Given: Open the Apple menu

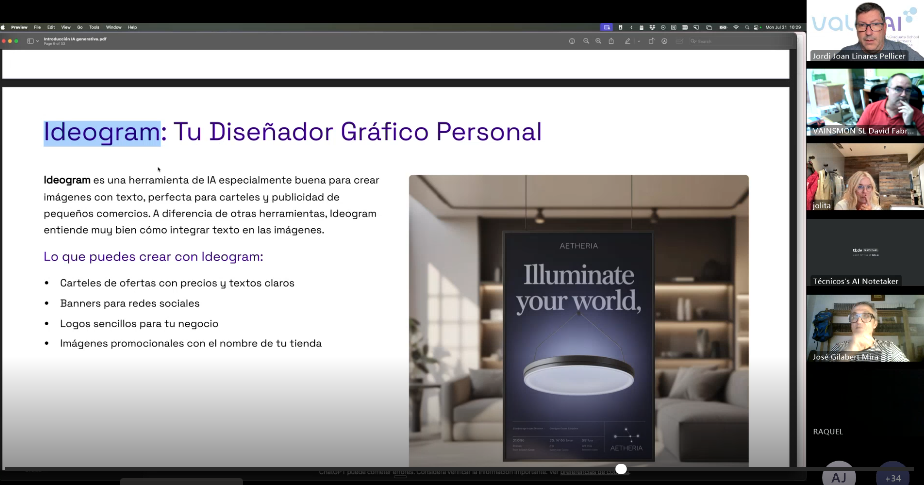Looking at the screenshot, I should (3, 27).
